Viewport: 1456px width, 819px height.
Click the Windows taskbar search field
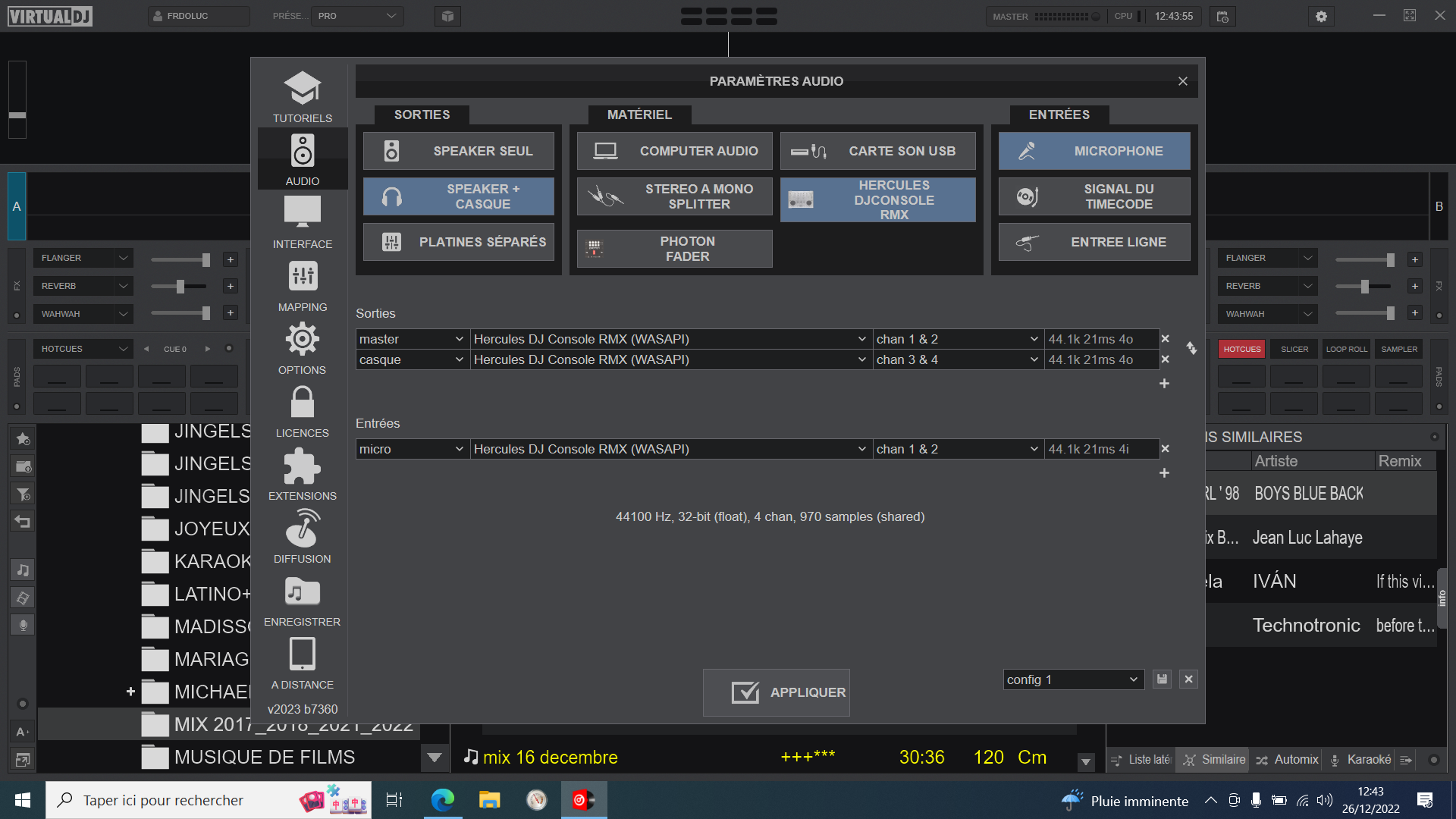(x=209, y=800)
